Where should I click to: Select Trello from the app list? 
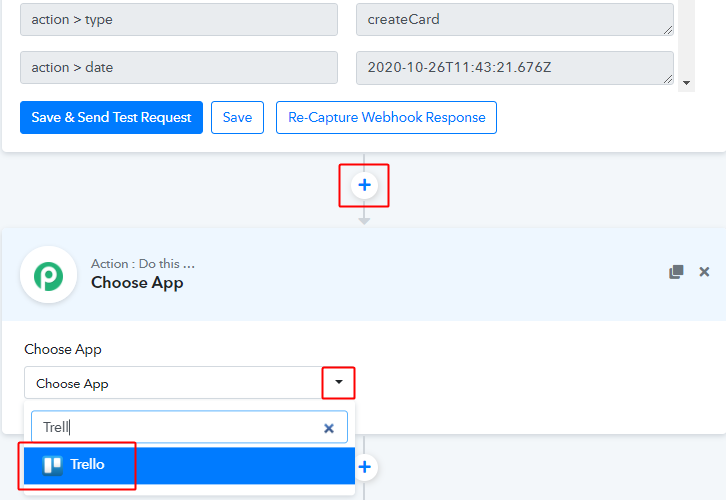pyautogui.click(x=189, y=465)
